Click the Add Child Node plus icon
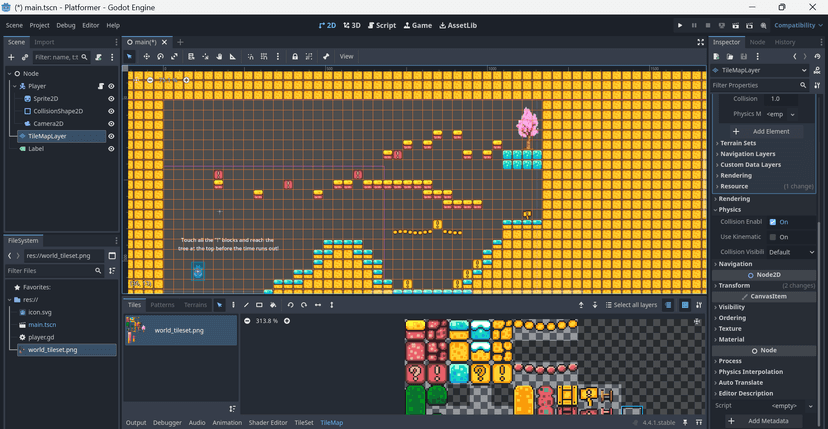The width and height of the screenshot is (828, 429). 11,57
